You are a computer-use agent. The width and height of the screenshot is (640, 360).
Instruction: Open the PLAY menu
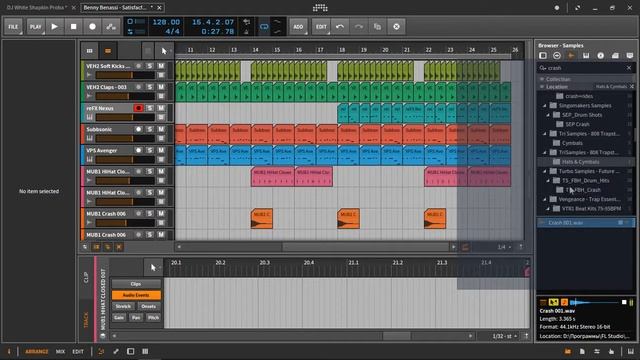(36, 27)
